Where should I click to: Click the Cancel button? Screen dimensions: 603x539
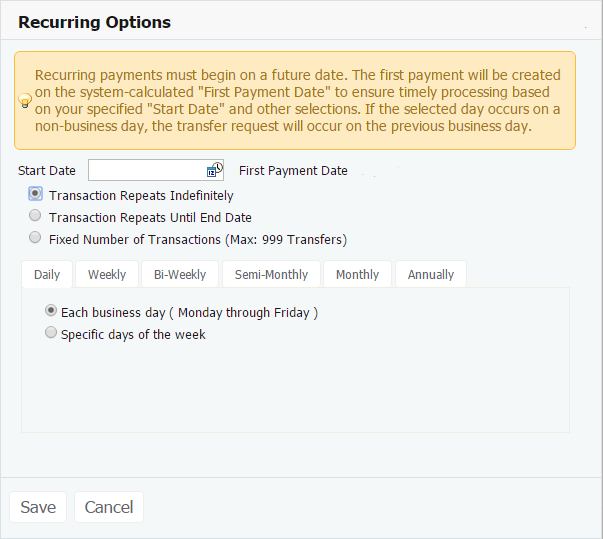109,507
